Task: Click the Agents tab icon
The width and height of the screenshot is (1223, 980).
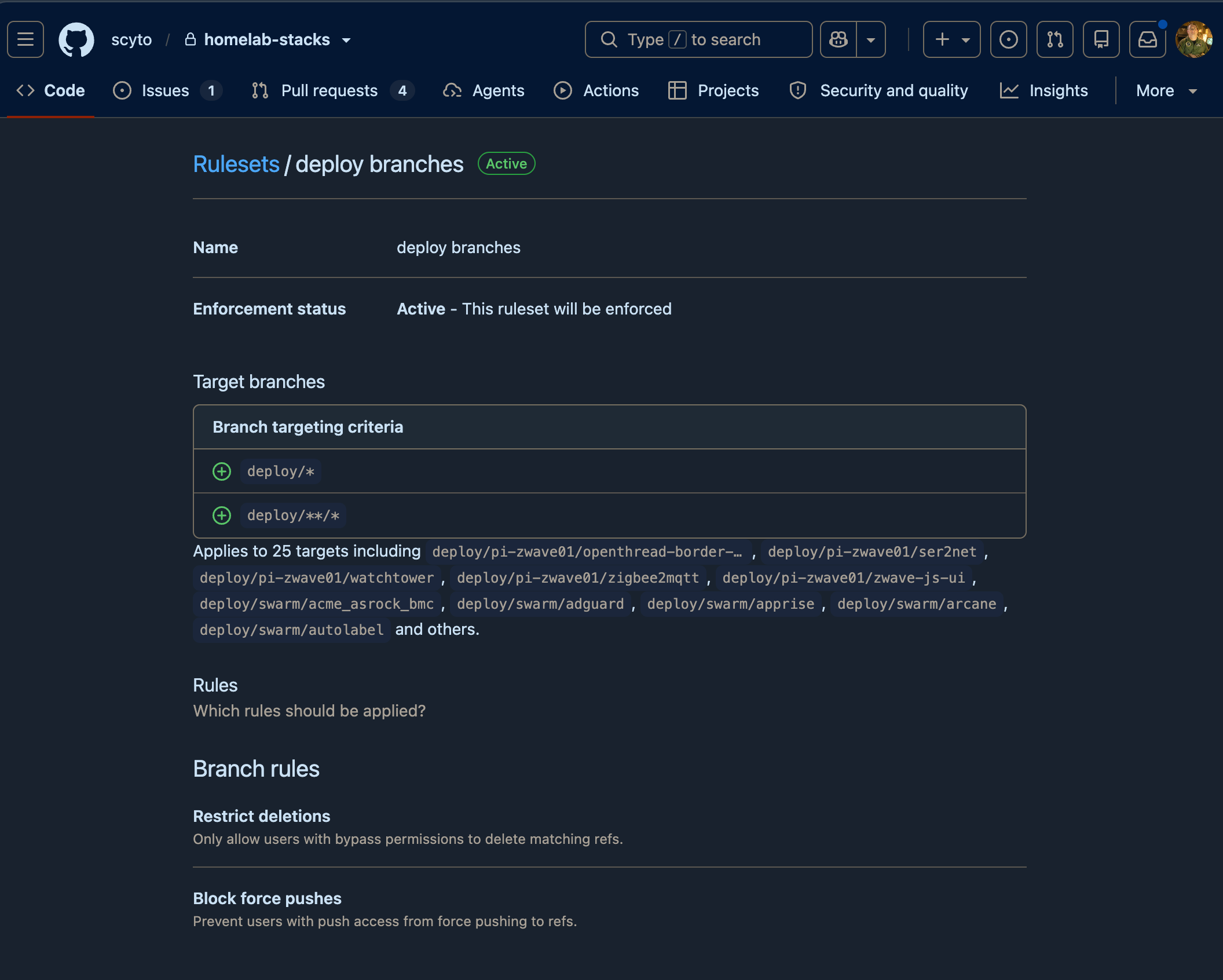Action: (452, 90)
